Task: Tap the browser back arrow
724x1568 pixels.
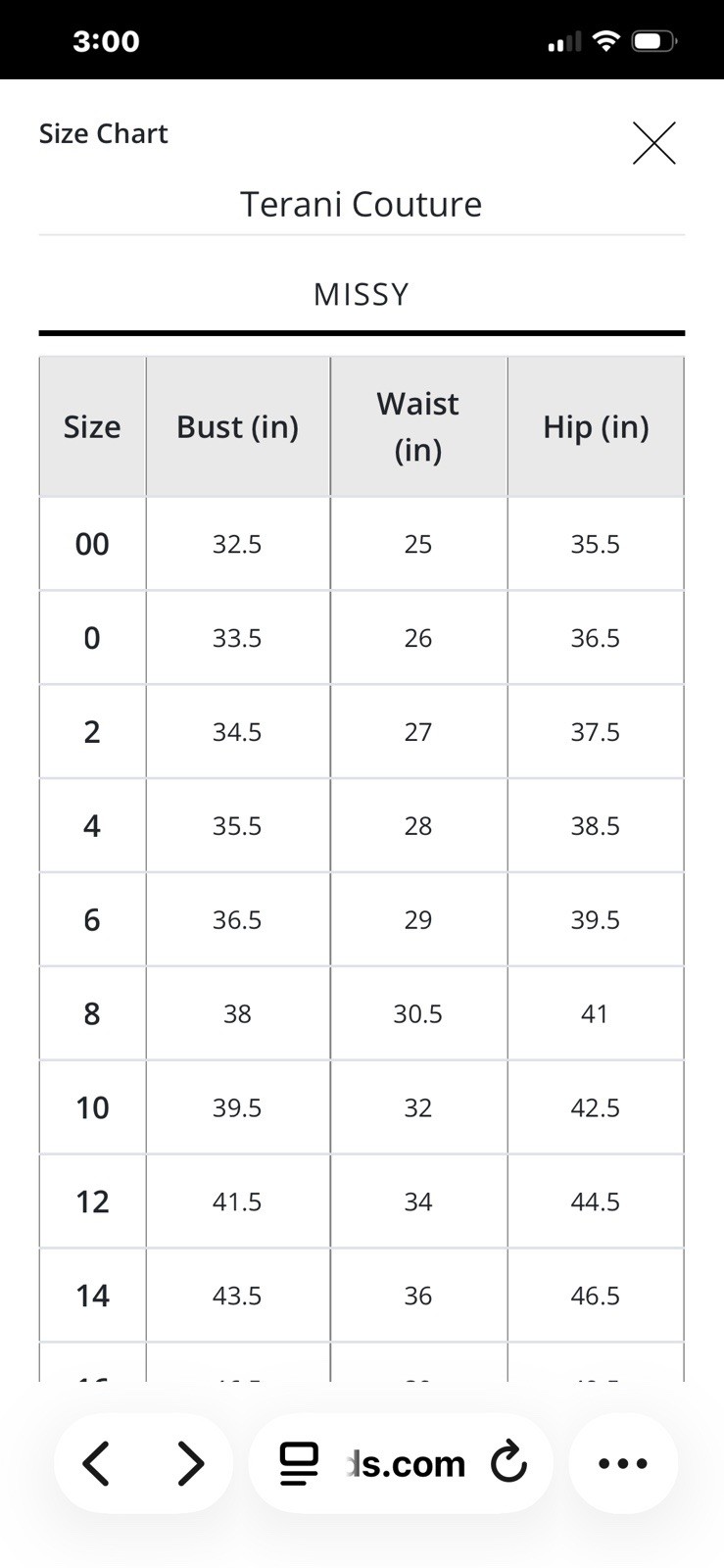Action: pos(96,1464)
